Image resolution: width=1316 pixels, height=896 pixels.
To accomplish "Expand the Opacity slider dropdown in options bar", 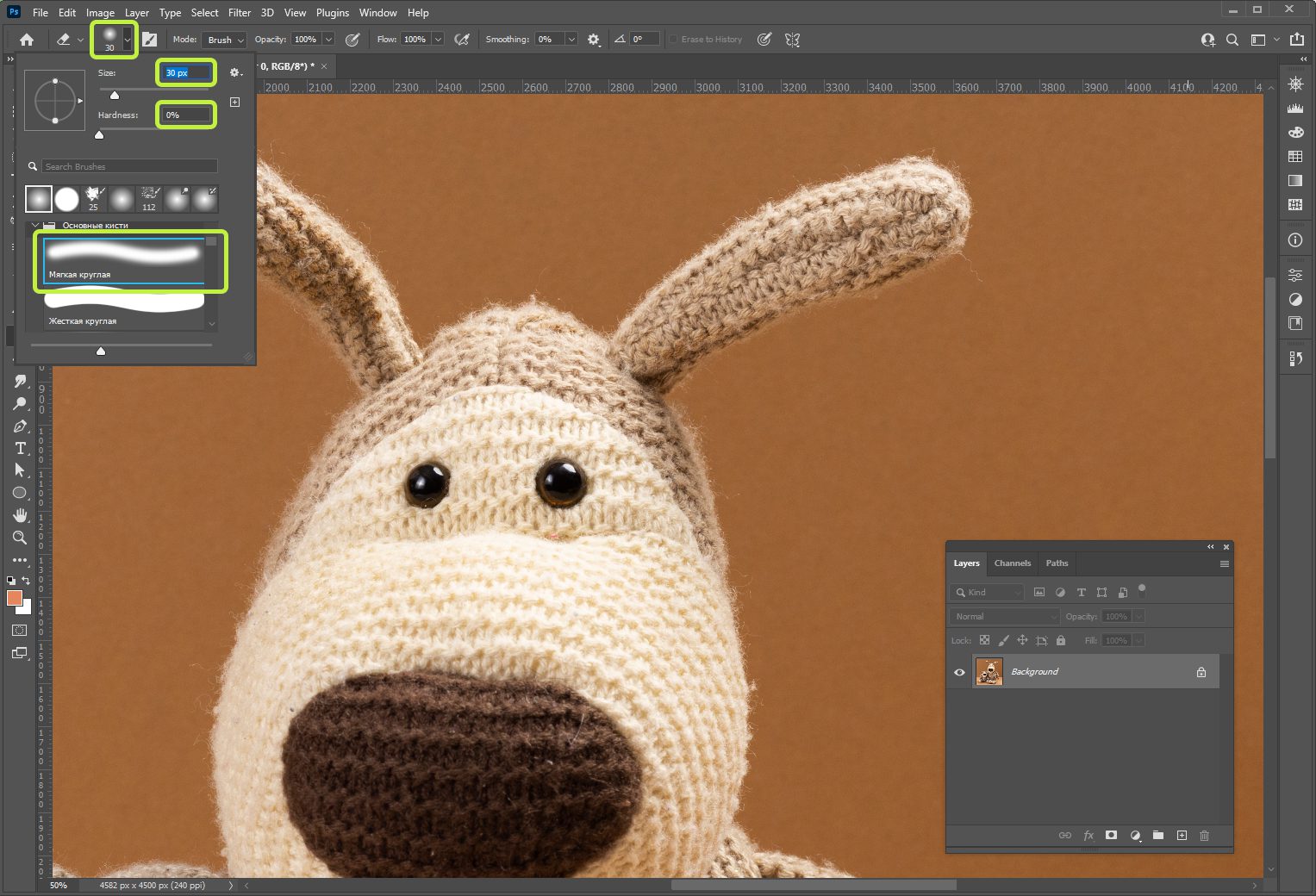I will 328,40.
